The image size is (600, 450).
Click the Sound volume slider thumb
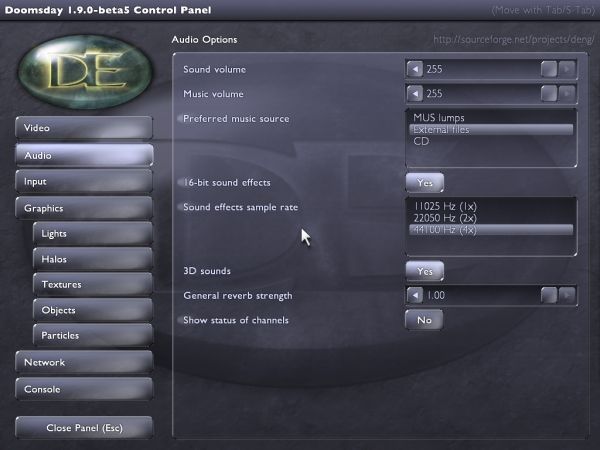coord(549,69)
